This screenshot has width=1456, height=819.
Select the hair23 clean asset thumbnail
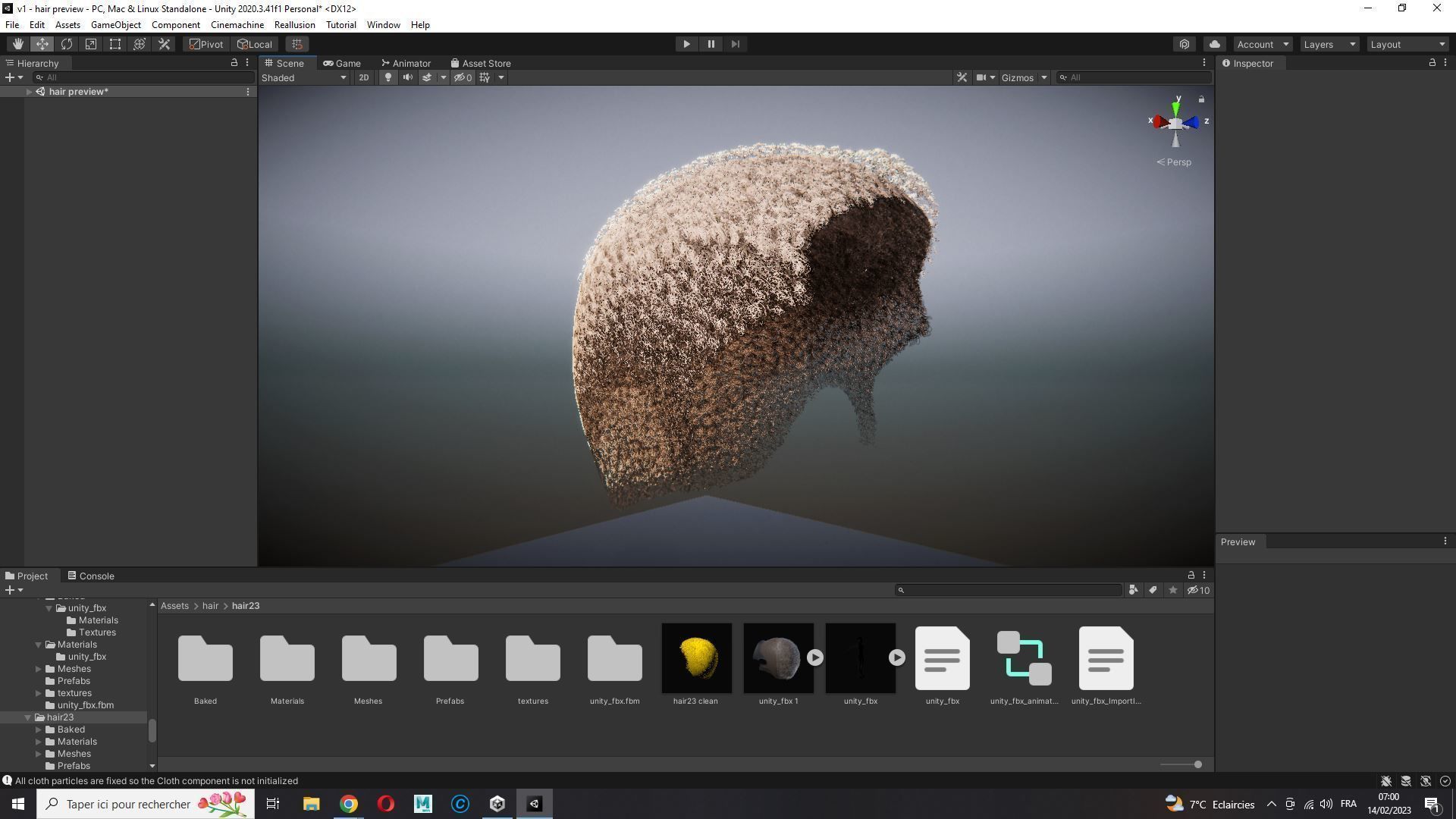pyautogui.click(x=696, y=658)
